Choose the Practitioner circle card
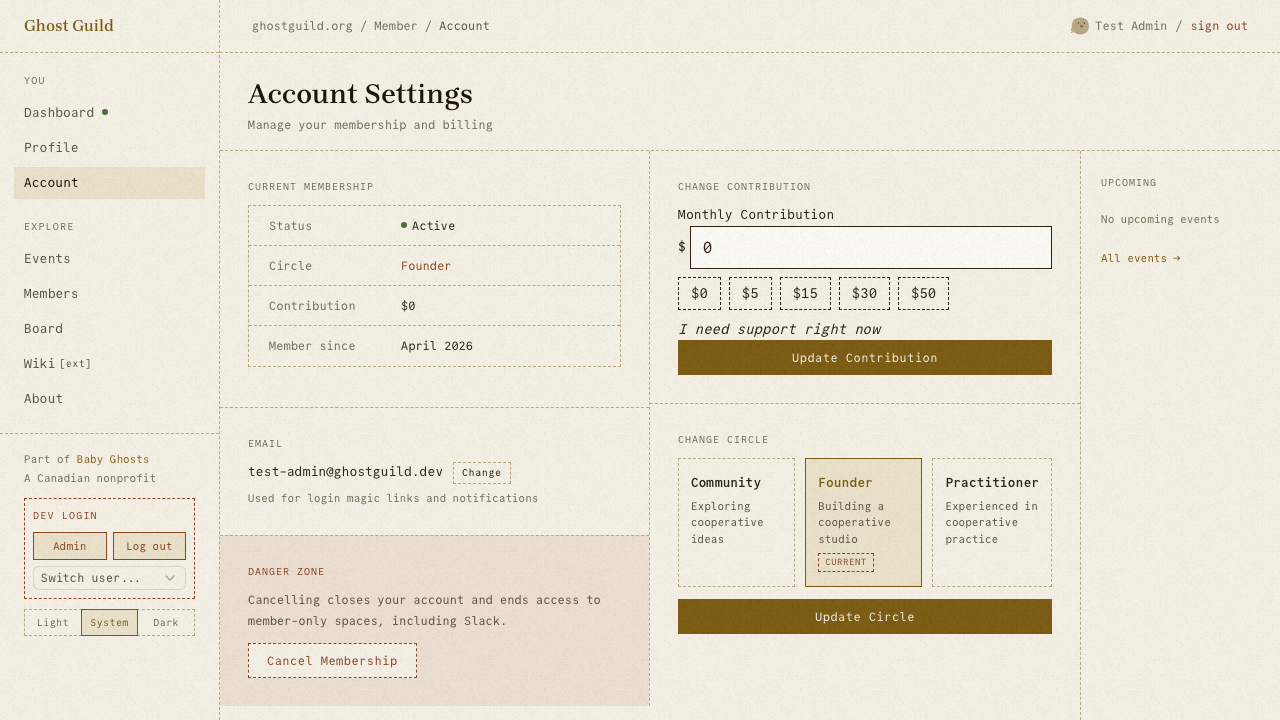The height and width of the screenshot is (720, 1280). 992,522
